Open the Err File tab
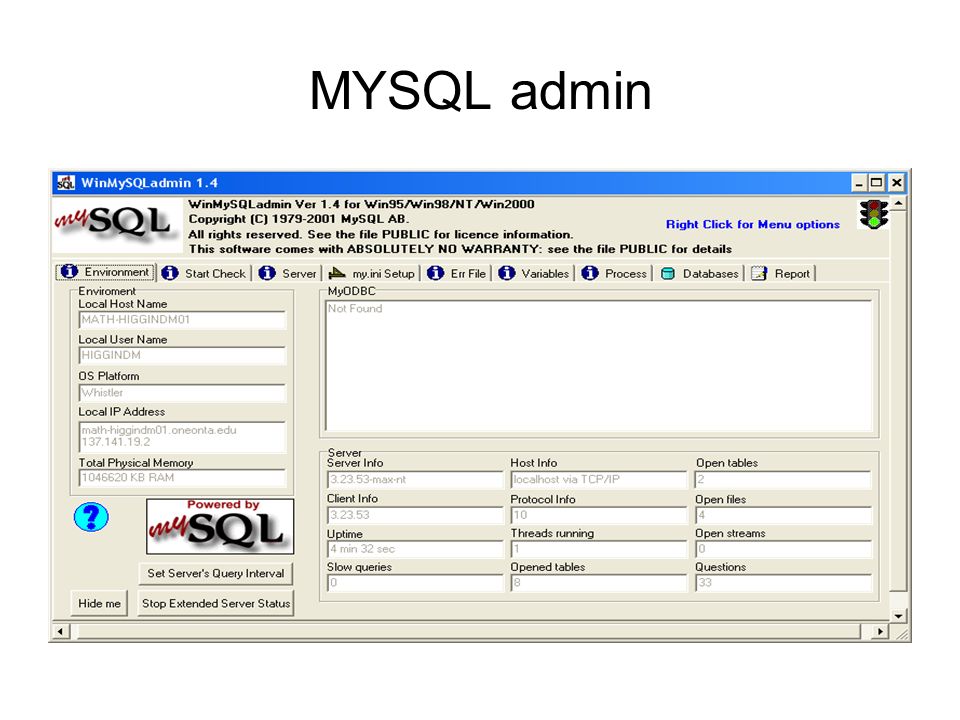 (x=457, y=274)
